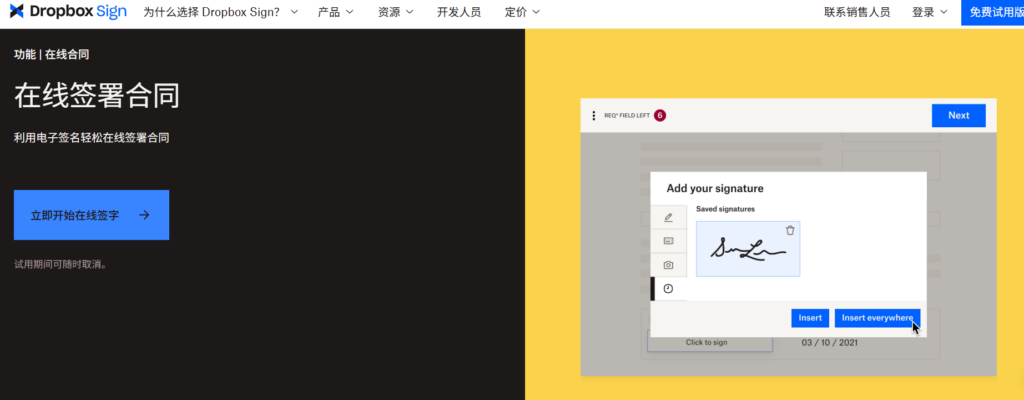Click the red required fields counter badge
The image size is (1024, 400).
pyautogui.click(x=660, y=116)
